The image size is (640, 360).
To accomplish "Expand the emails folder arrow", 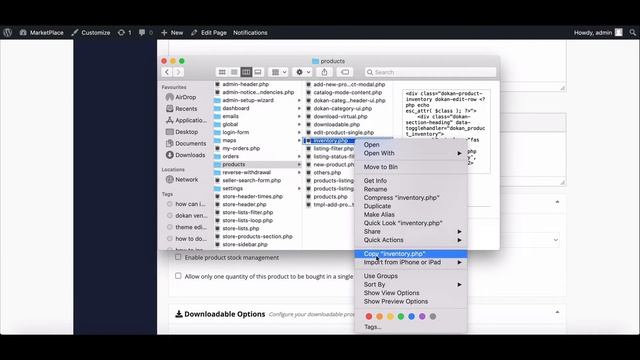I will tap(299, 116).
